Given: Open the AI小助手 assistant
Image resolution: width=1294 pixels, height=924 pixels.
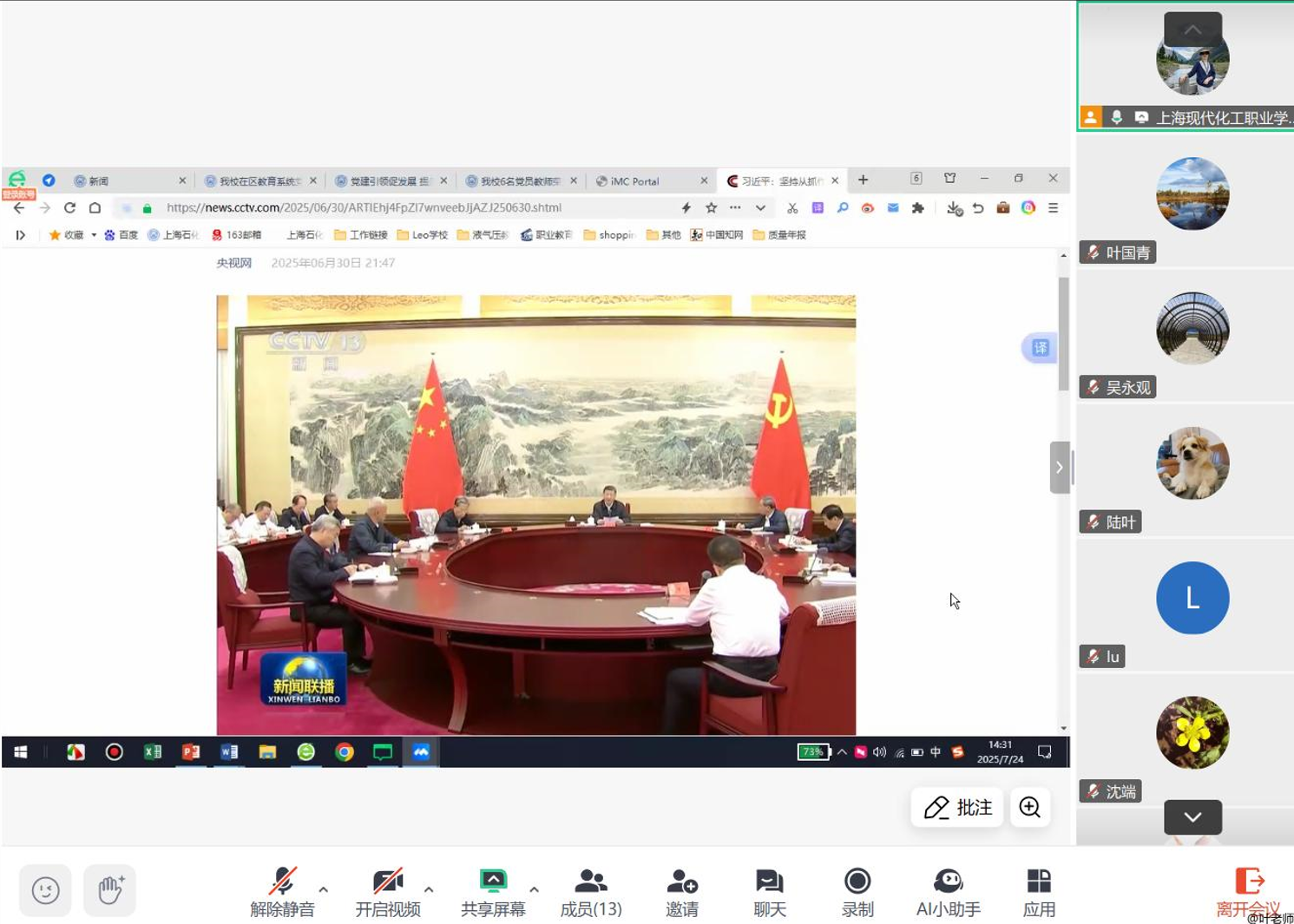Looking at the screenshot, I should [x=948, y=892].
